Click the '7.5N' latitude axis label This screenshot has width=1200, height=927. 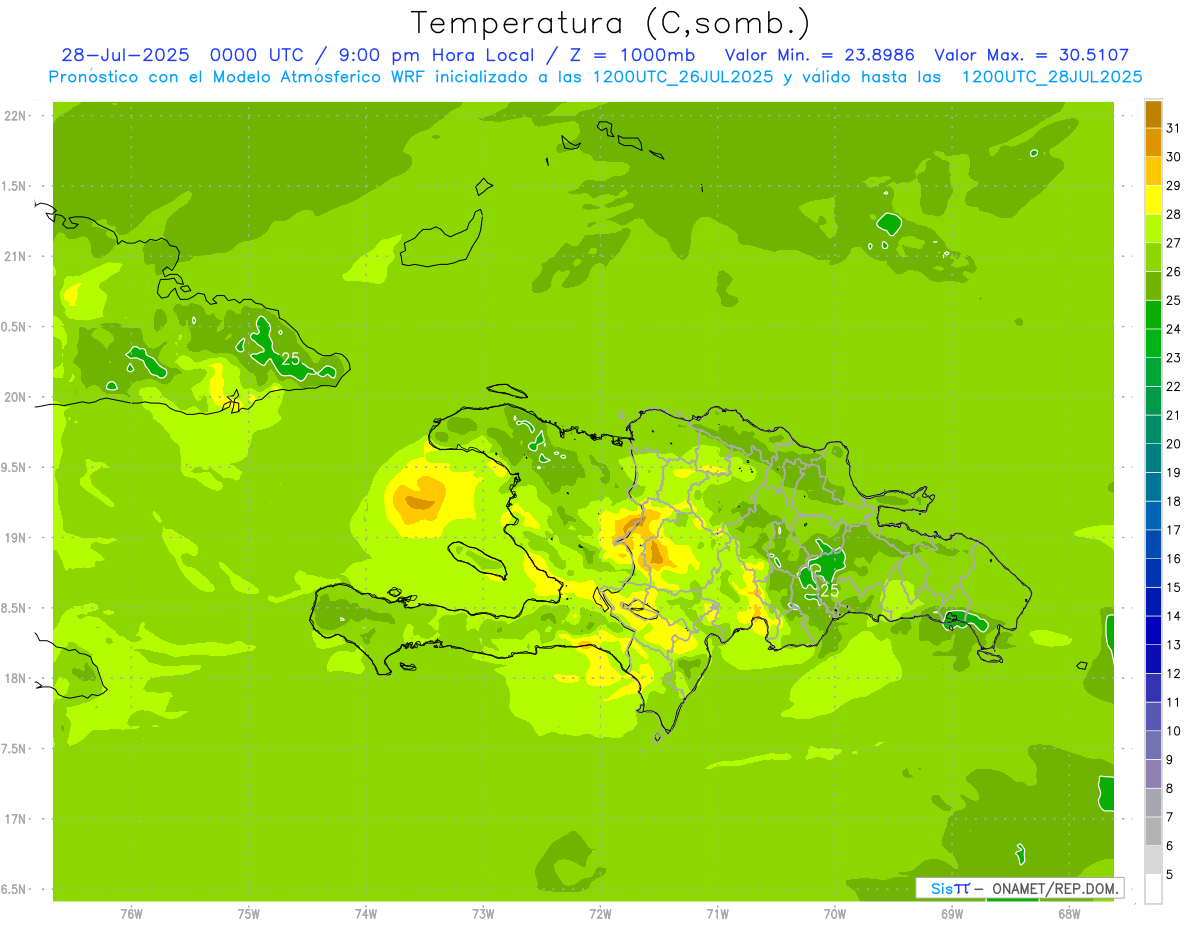coord(14,749)
